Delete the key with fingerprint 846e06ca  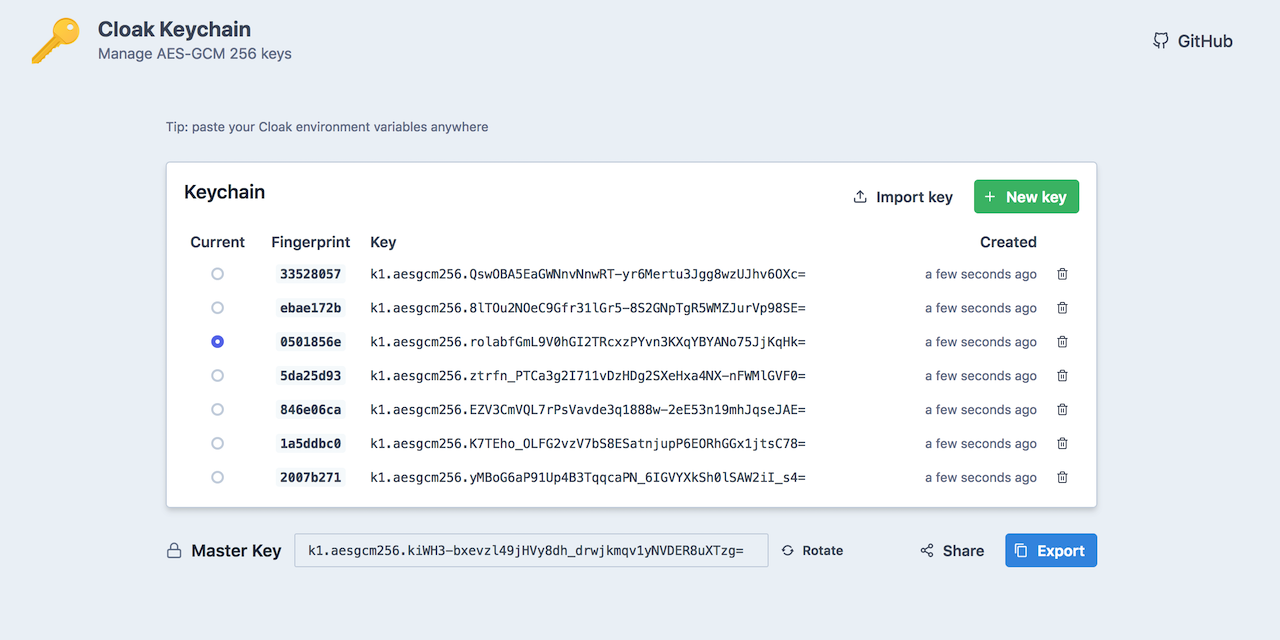1062,410
